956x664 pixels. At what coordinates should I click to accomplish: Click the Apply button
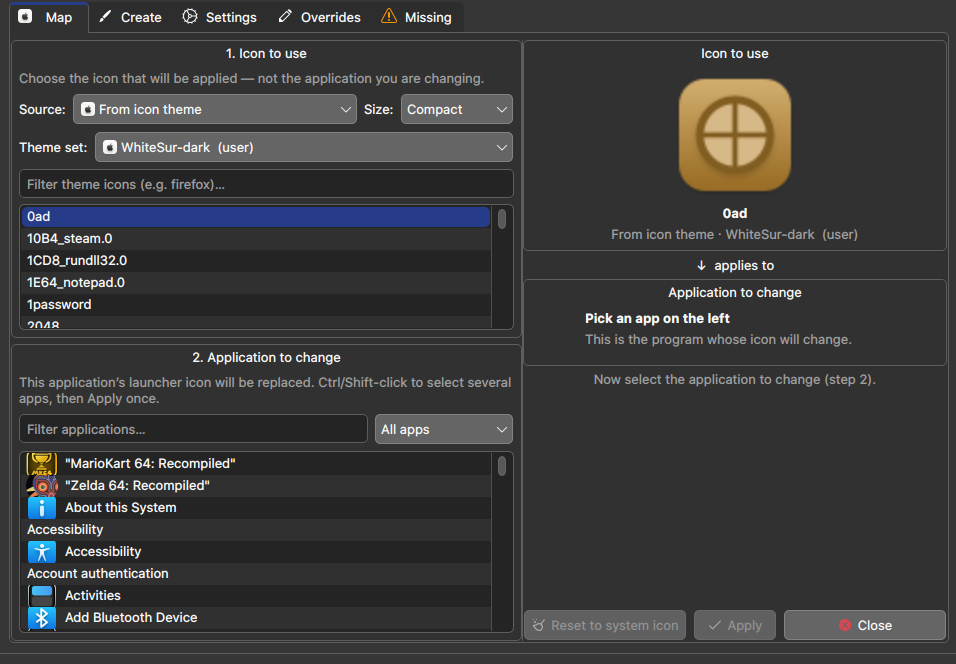coord(735,625)
